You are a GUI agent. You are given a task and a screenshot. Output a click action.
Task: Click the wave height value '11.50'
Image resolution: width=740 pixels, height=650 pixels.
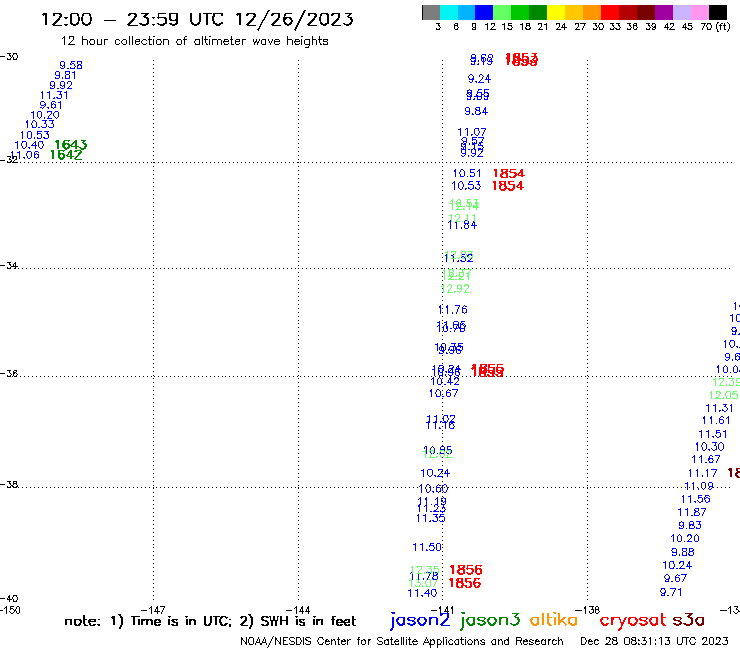pyautogui.click(x=427, y=548)
